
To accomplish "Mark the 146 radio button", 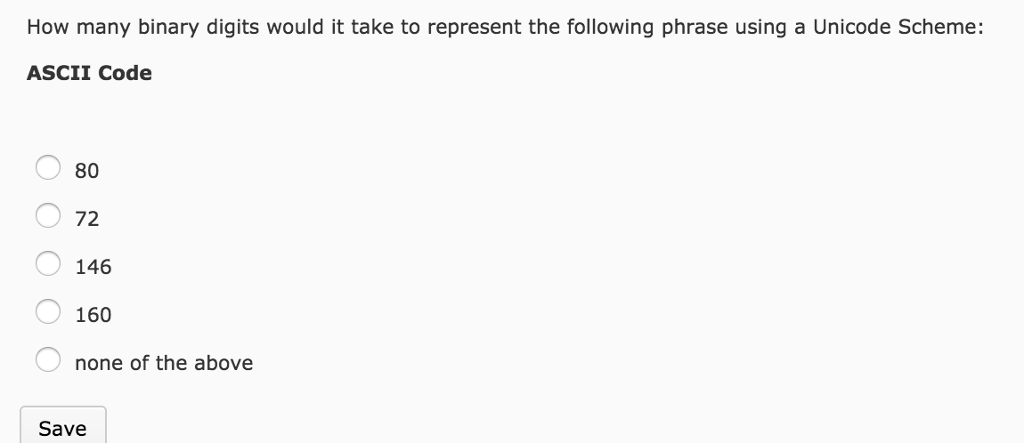I will (48, 264).
